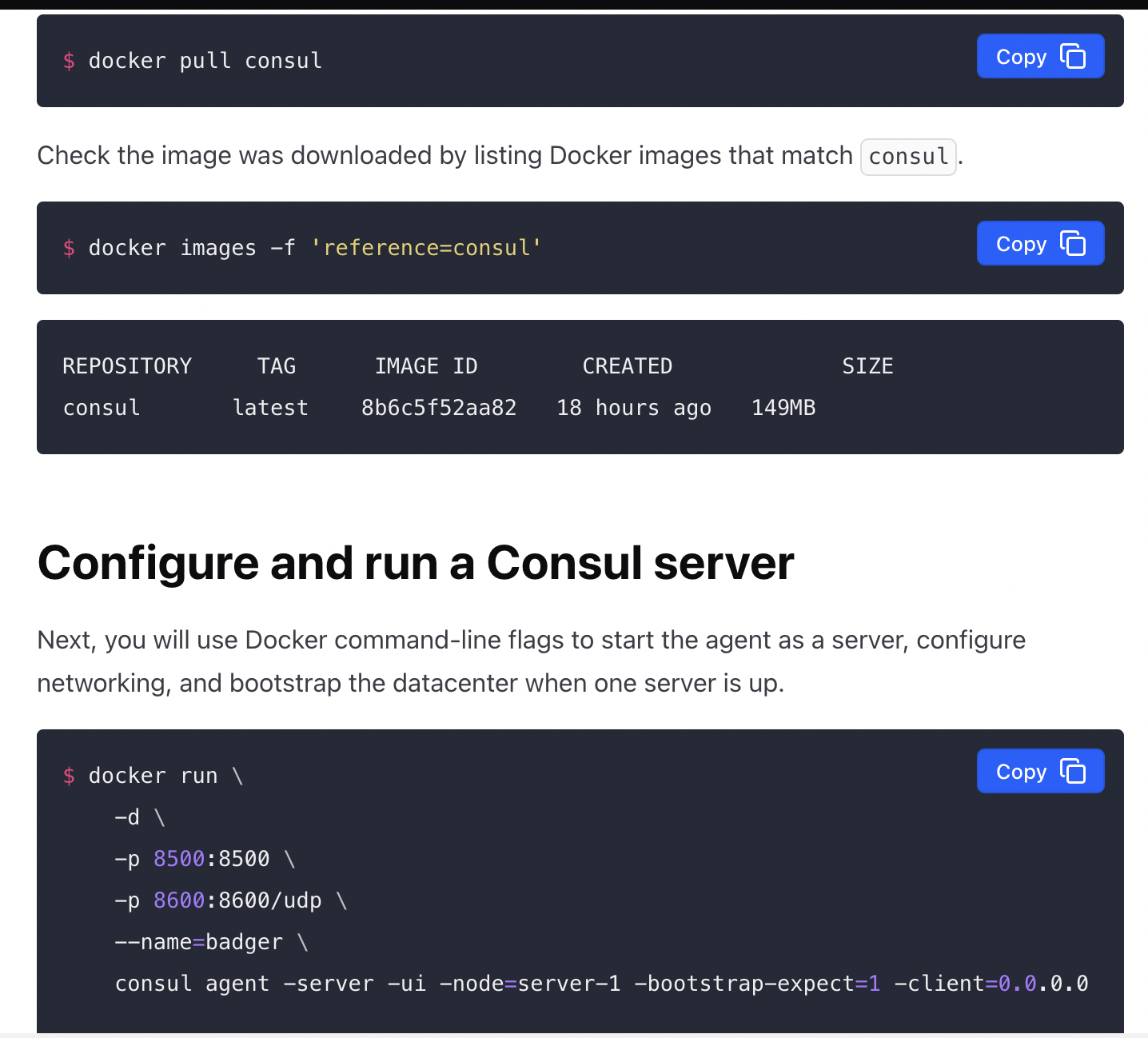Click the 'reference=consul' string in command
1148x1038 pixels.
pyautogui.click(x=426, y=248)
